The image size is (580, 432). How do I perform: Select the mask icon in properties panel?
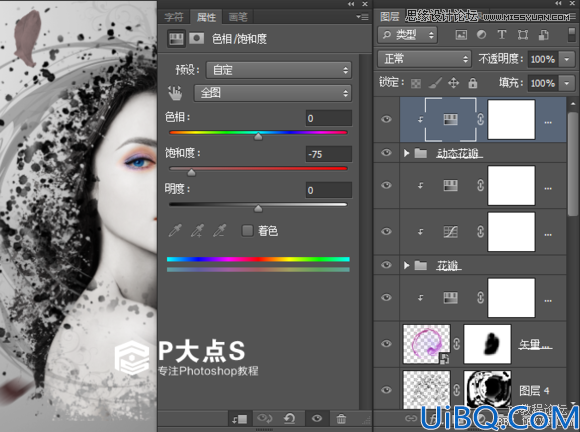196,38
